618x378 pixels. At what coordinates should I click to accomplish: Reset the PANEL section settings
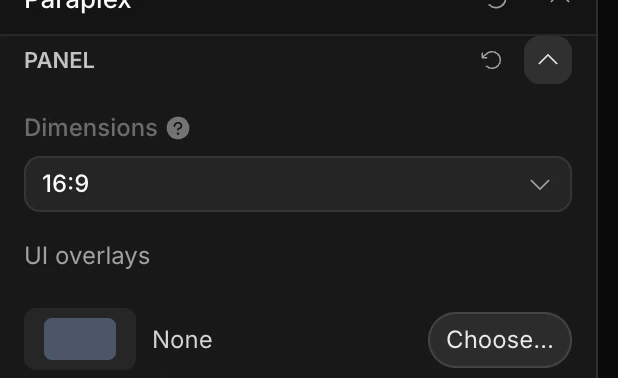click(x=491, y=60)
